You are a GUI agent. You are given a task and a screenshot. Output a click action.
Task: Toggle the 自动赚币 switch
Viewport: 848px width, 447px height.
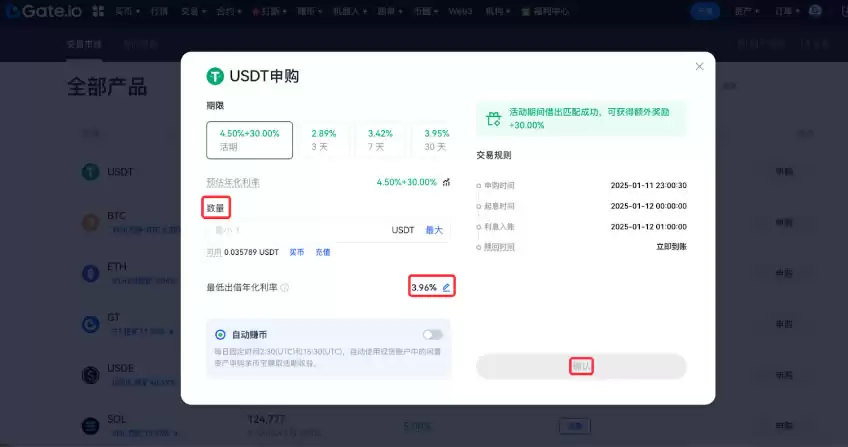tap(433, 335)
